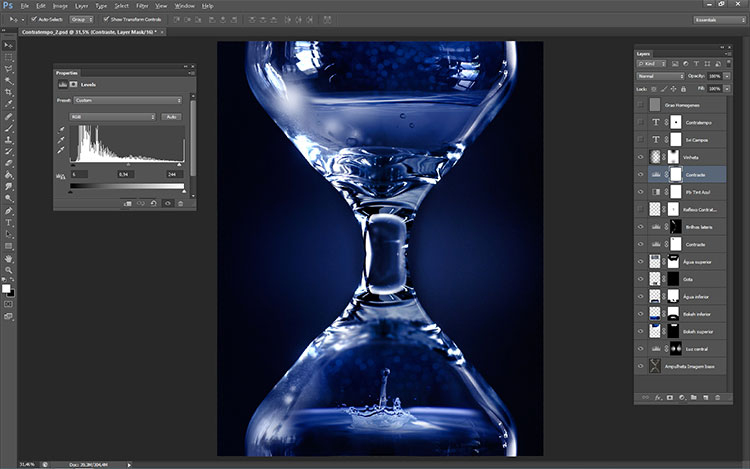Select the Healing Brush tool
750x469 pixels.
pyautogui.click(x=9, y=117)
